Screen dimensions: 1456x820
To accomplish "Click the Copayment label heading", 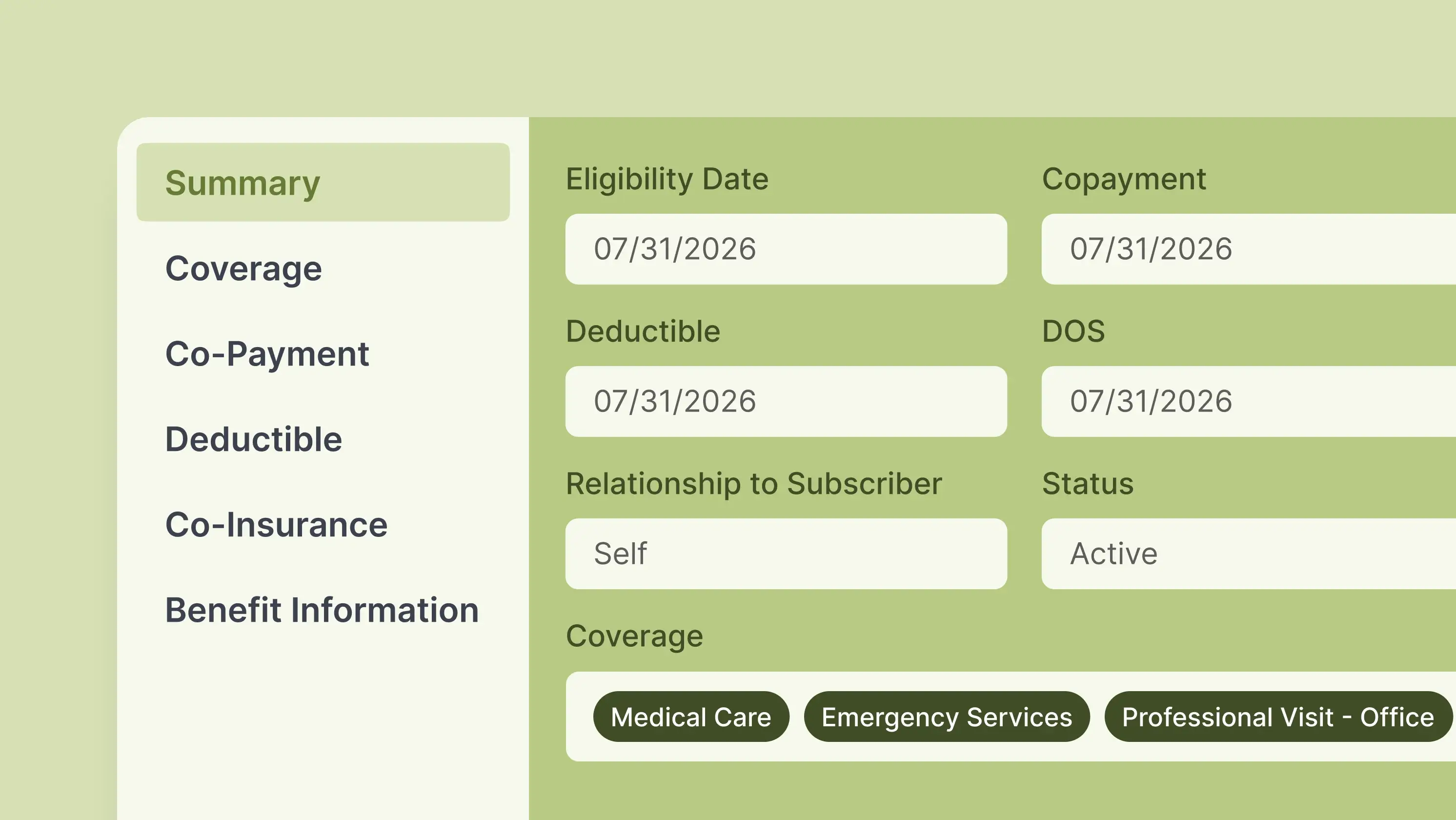I will 1123,178.
